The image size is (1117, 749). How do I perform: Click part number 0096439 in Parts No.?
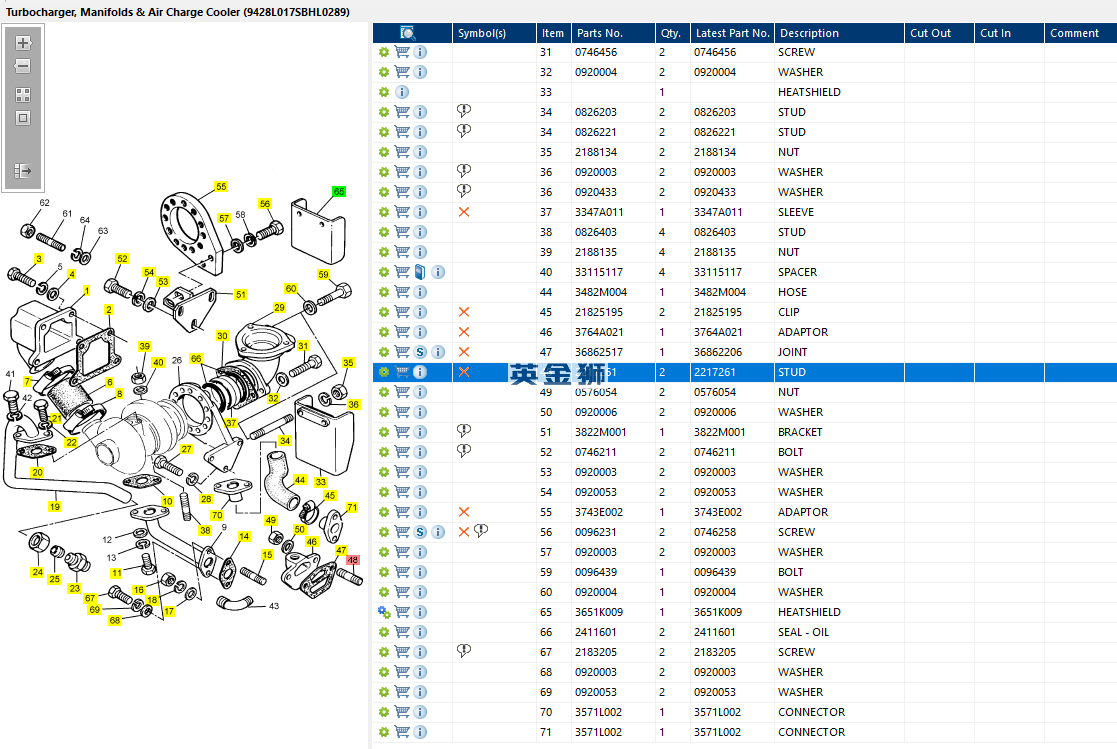point(596,572)
